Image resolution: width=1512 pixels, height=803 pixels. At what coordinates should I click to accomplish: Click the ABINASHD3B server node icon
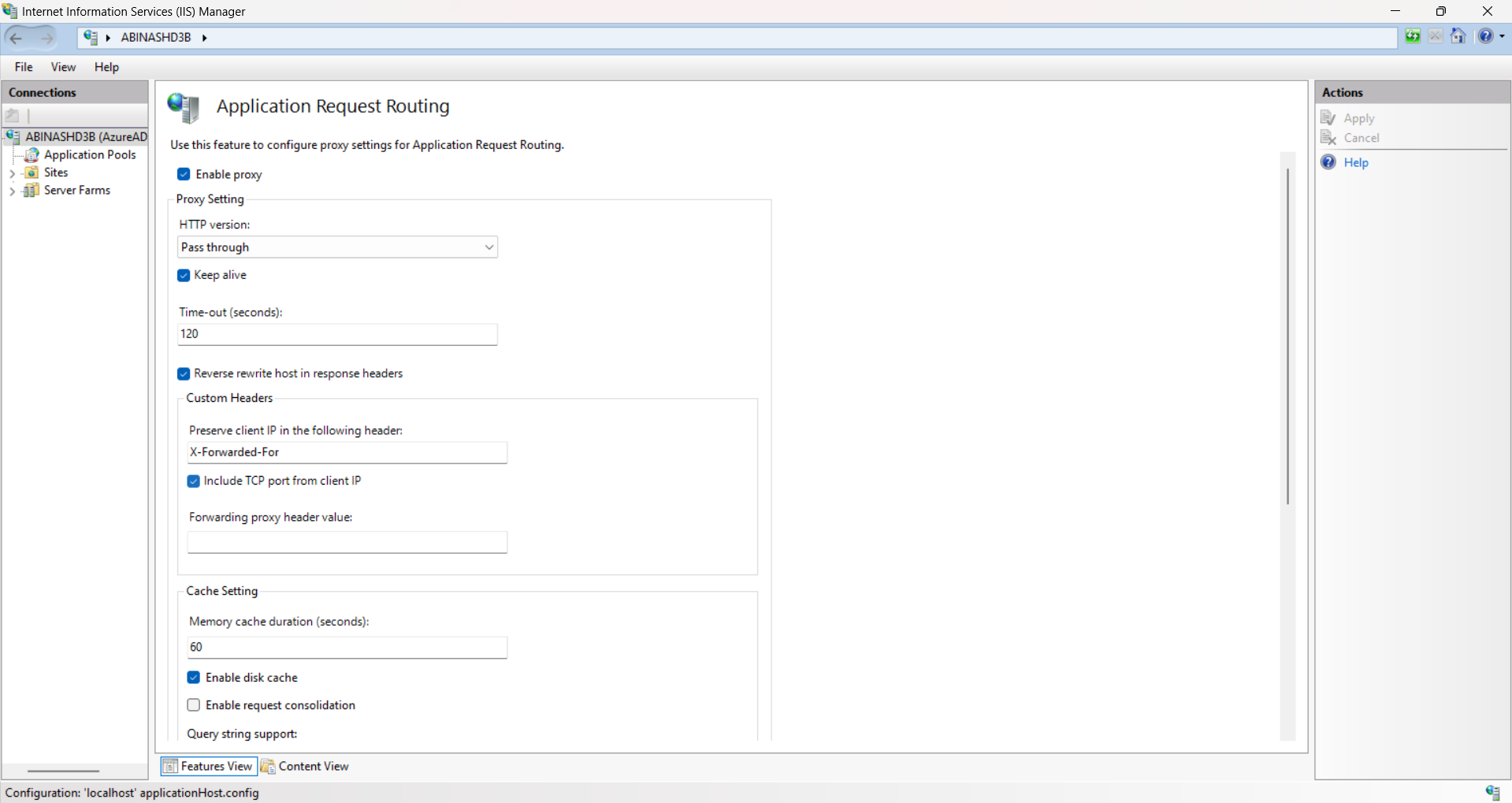[x=13, y=136]
